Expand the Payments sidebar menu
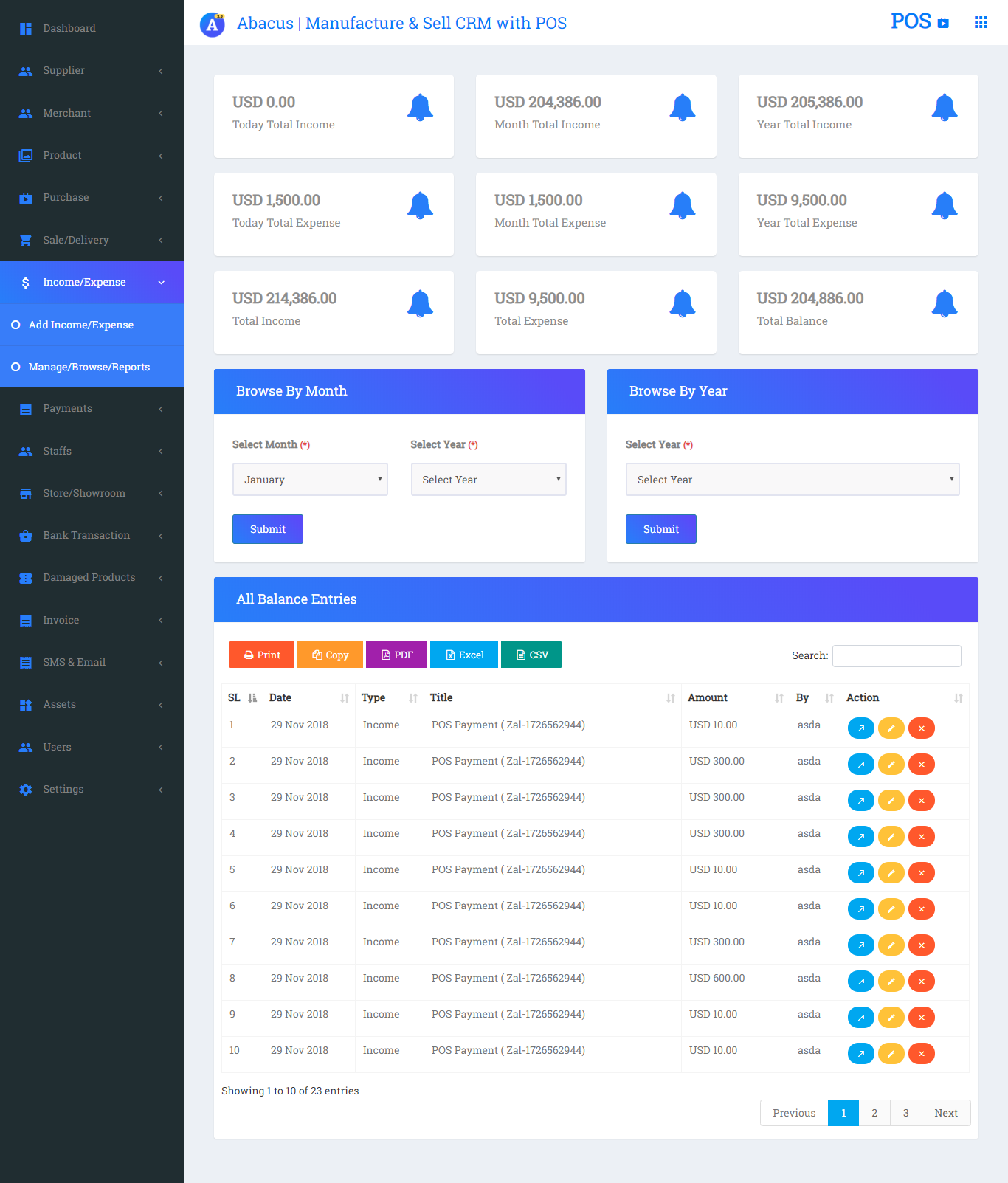The height and width of the screenshot is (1183, 1008). (x=92, y=409)
